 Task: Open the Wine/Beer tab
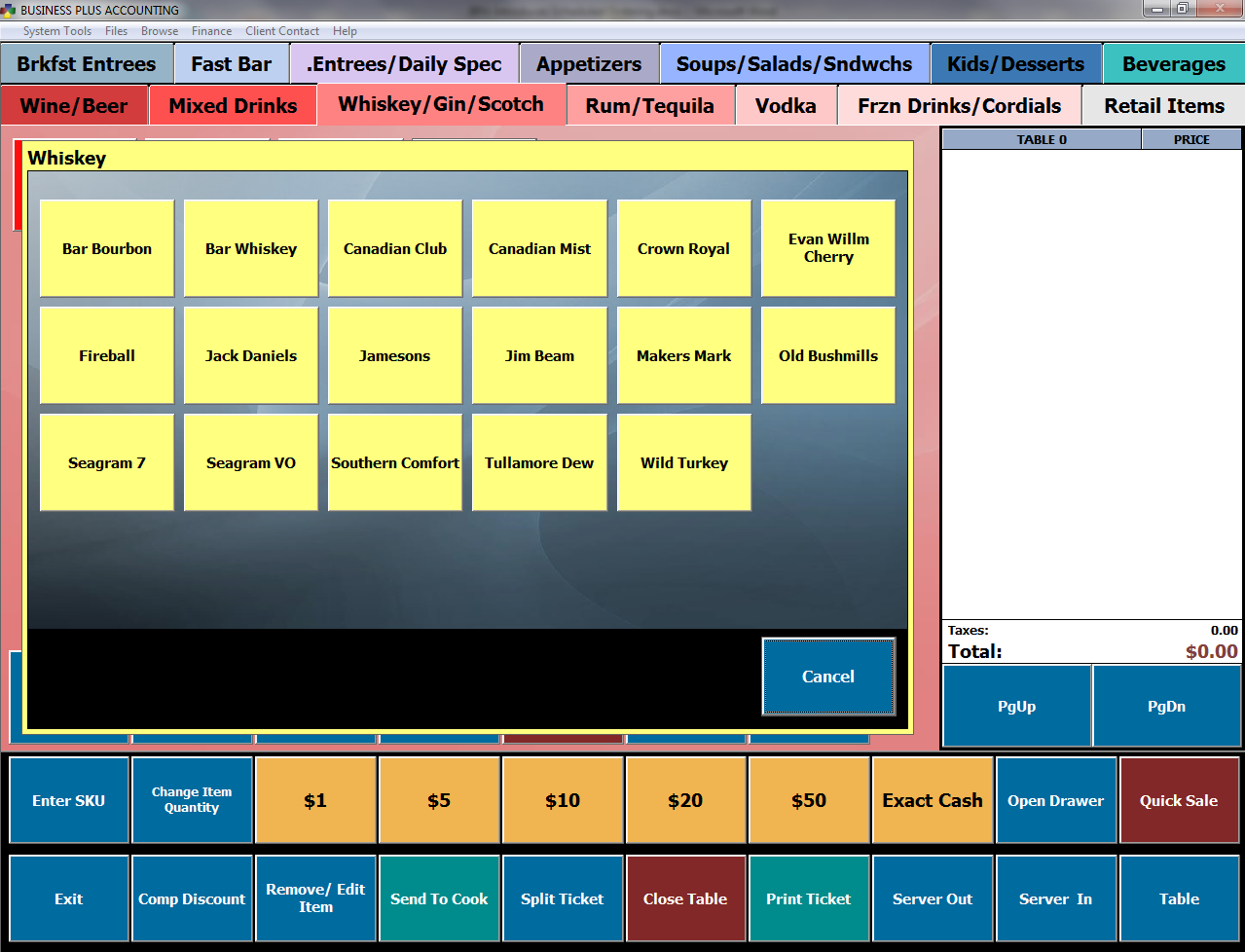(74, 105)
